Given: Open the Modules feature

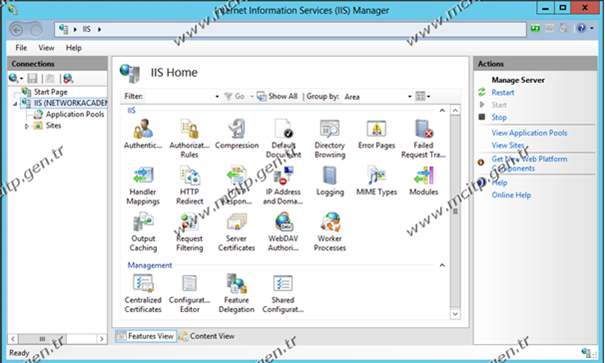Looking at the screenshot, I should click(423, 181).
